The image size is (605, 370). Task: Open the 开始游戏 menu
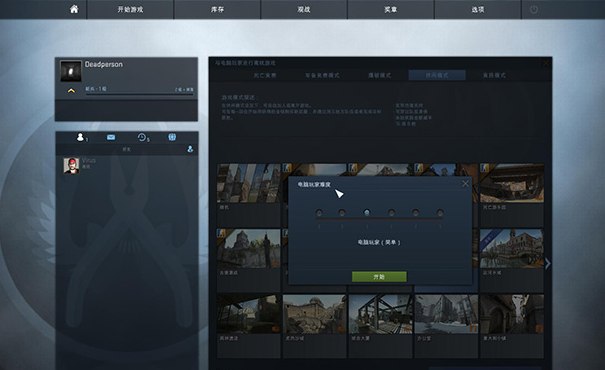click(x=130, y=9)
